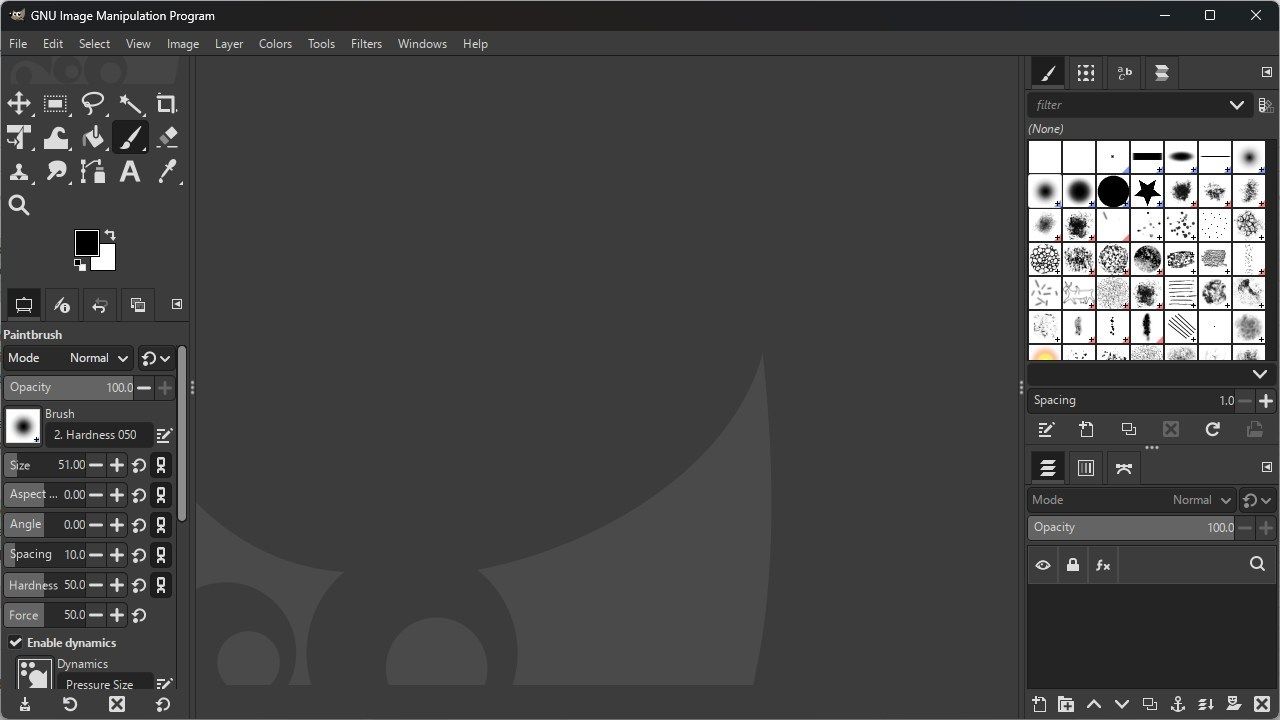Toggle the Enable dynamics checkbox
Viewport: 1280px width, 720px height.
(x=16, y=643)
